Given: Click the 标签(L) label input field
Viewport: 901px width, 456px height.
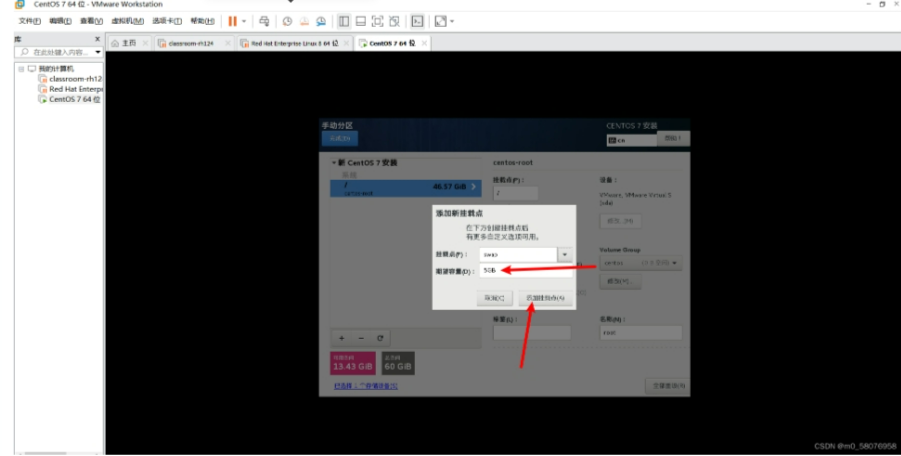Looking at the screenshot, I should tap(532, 333).
